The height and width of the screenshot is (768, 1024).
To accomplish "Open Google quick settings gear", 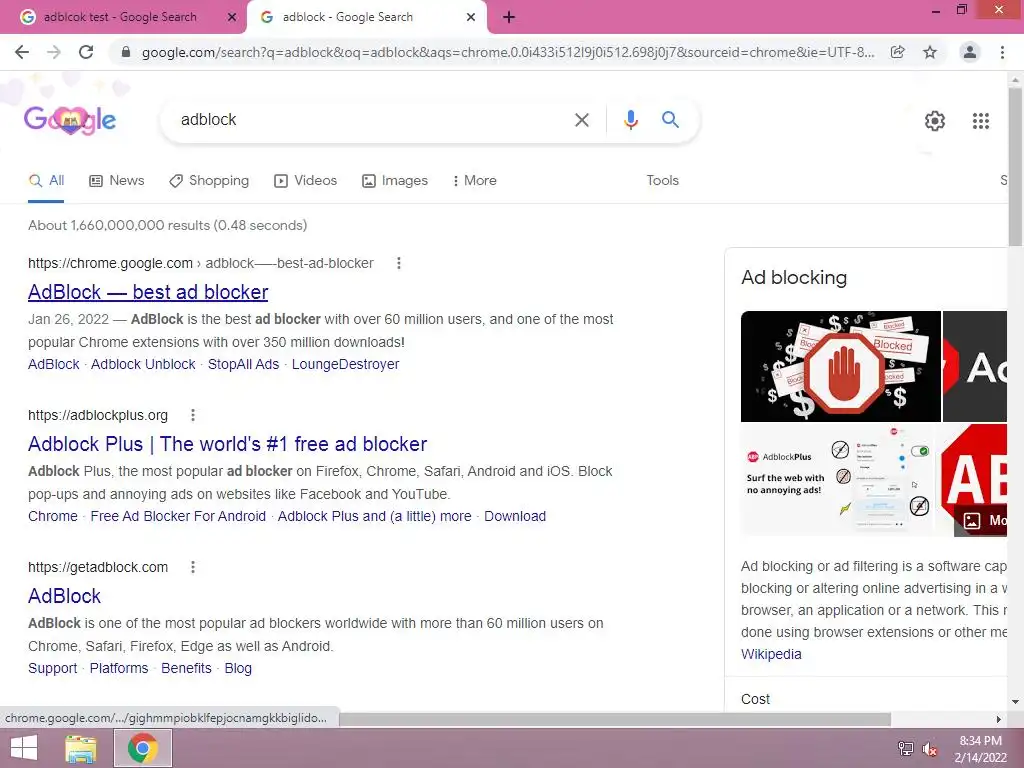I will [x=935, y=121].
